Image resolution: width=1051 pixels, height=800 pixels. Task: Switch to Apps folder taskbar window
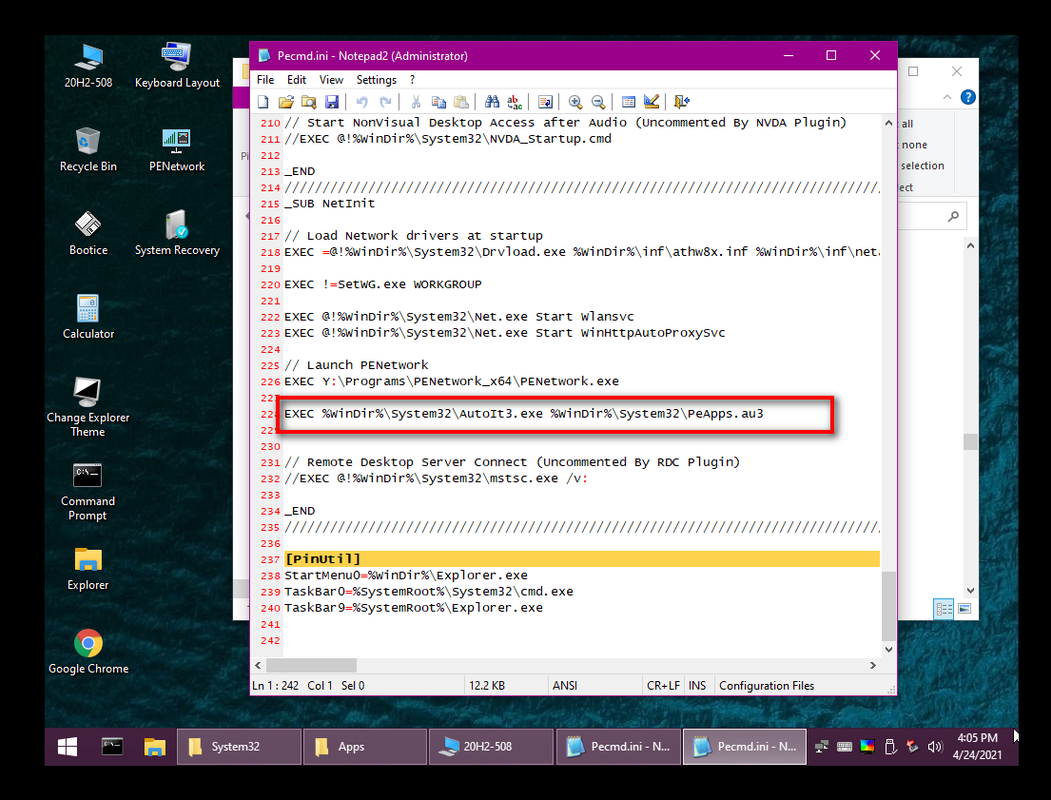pyautogui.click(x=365, y=746)
